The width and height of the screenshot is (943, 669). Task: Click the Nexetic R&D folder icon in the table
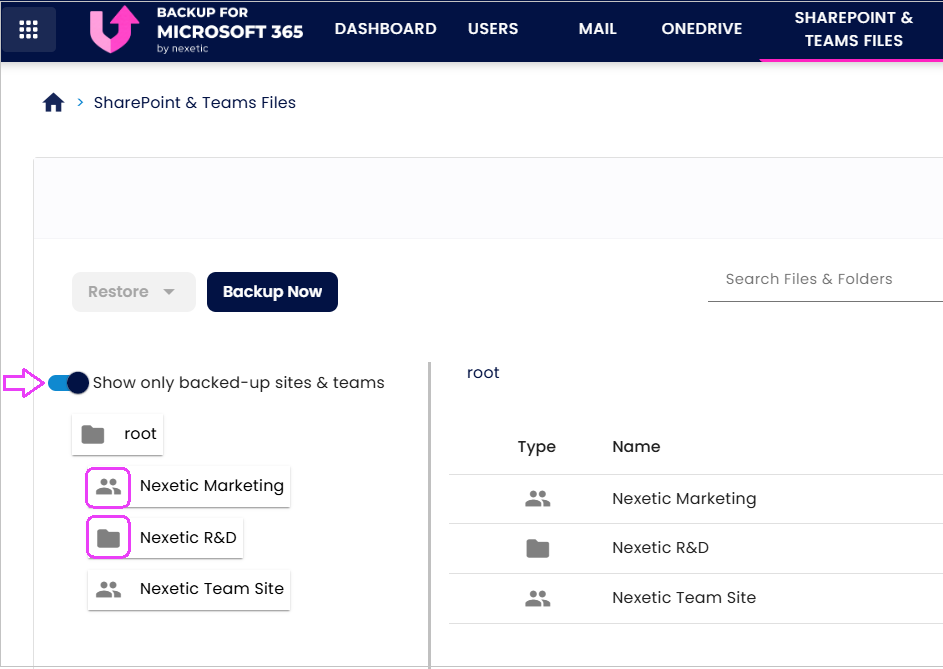coord(538,548)
